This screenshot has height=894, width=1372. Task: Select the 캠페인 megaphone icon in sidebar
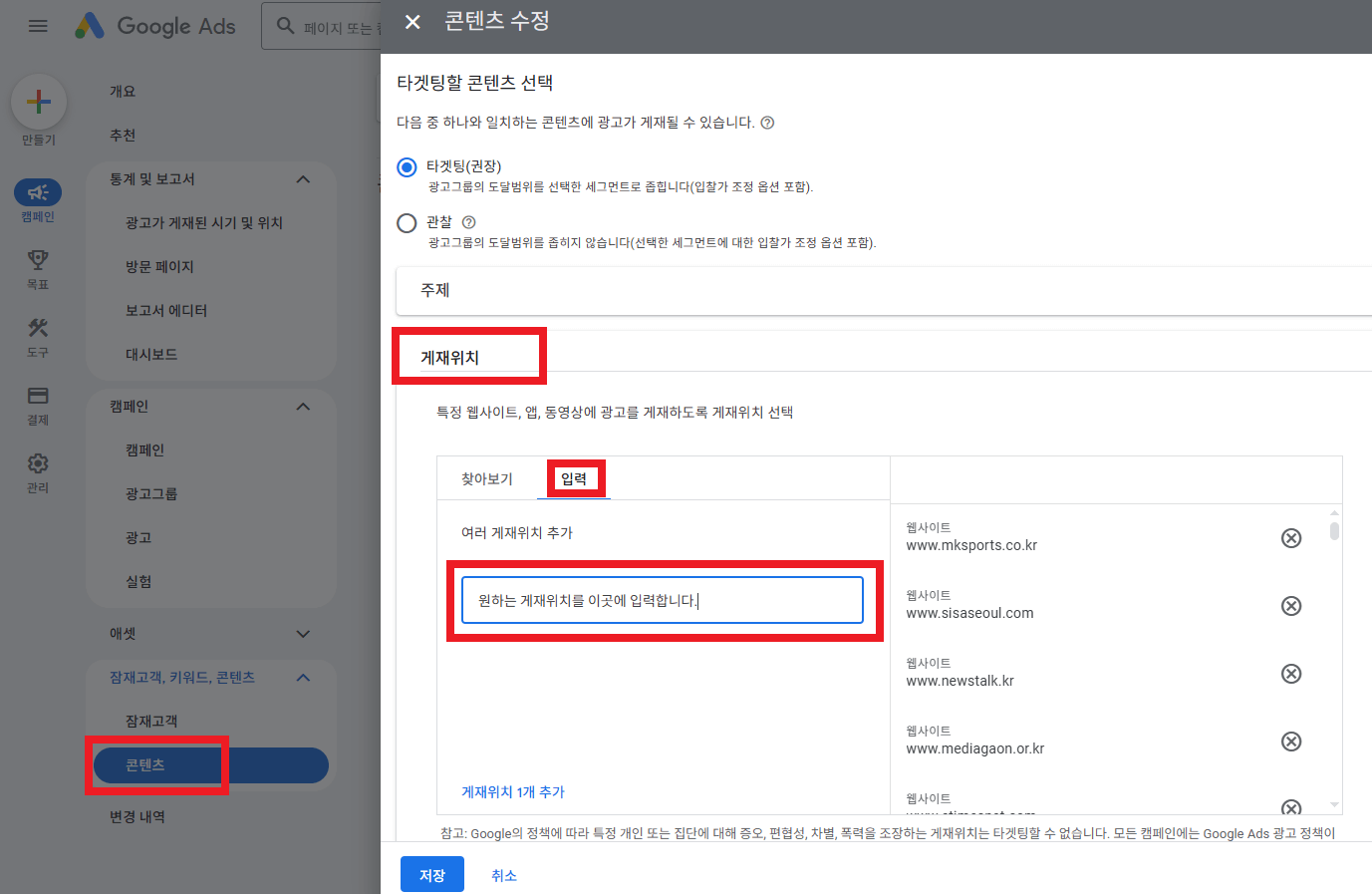pyautogui.click(x=37, y=194)
